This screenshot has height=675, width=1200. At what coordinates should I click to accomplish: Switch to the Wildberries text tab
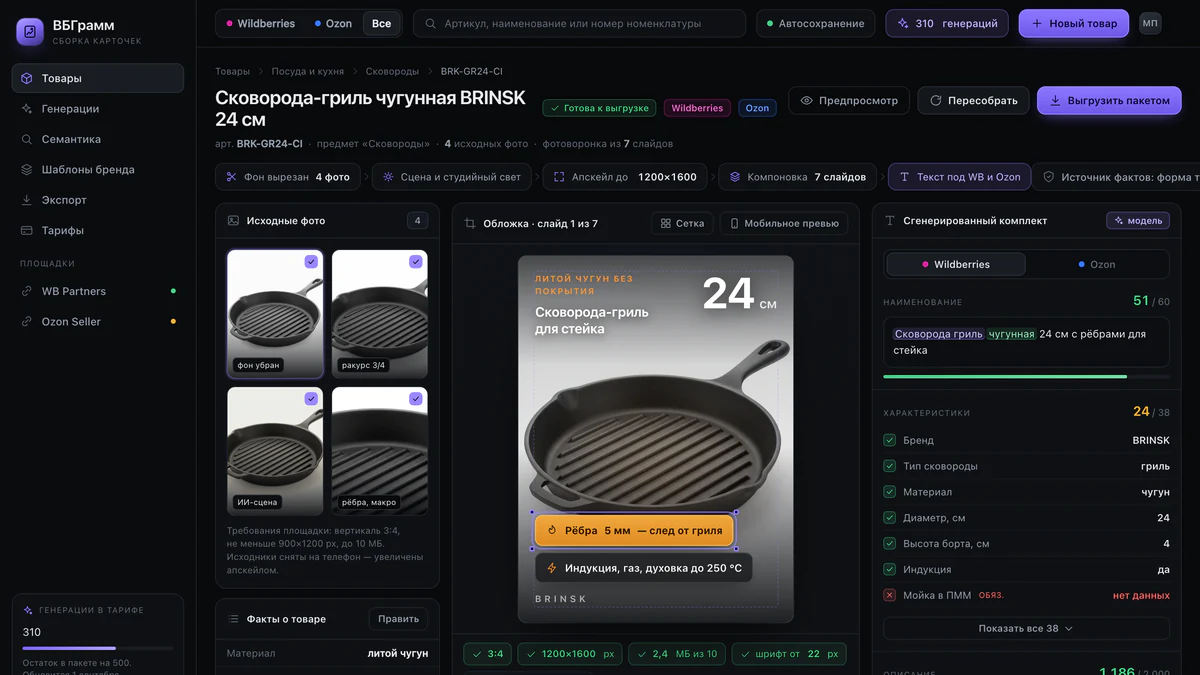956,264
